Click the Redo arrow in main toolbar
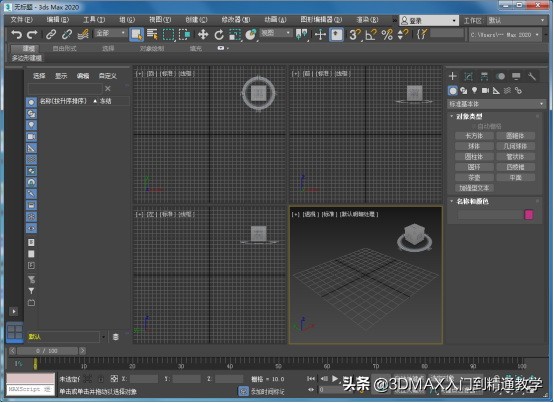This screenshot has height=403, width=554. (x=32, y=34)
